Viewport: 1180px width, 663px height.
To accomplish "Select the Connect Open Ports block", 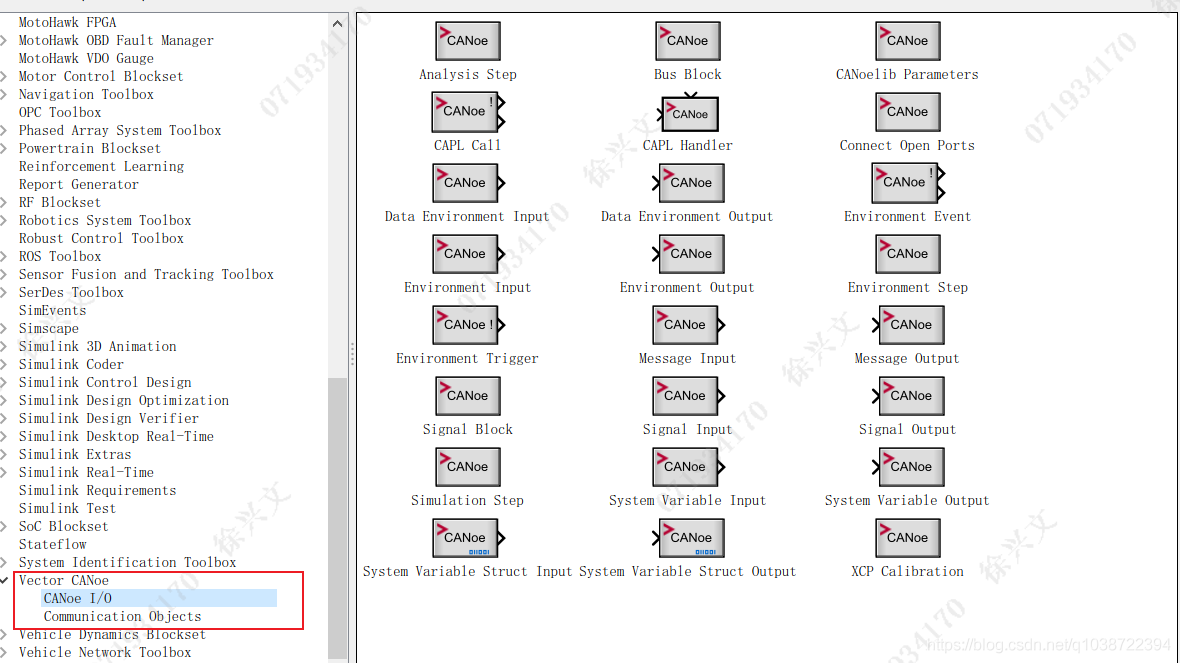I will point(907,111).
